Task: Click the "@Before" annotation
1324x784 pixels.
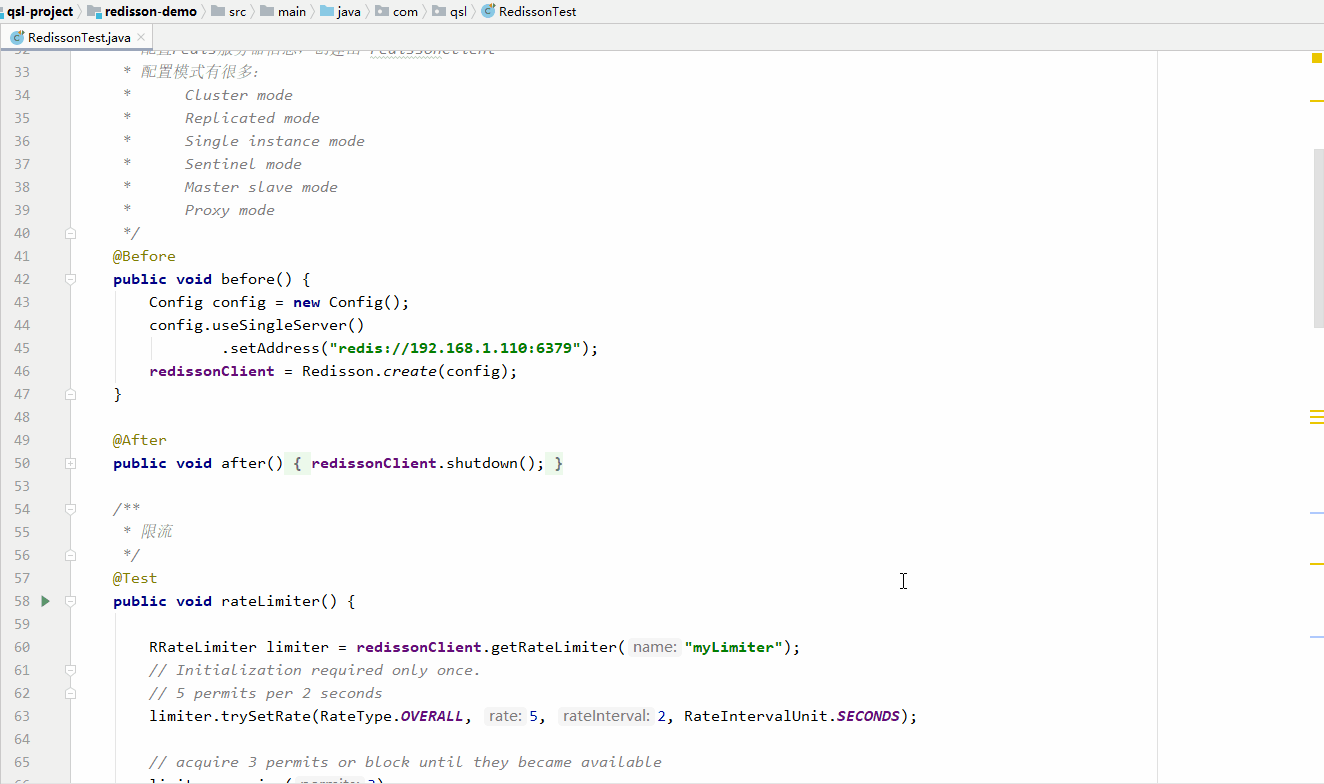Action: [144, 256]
